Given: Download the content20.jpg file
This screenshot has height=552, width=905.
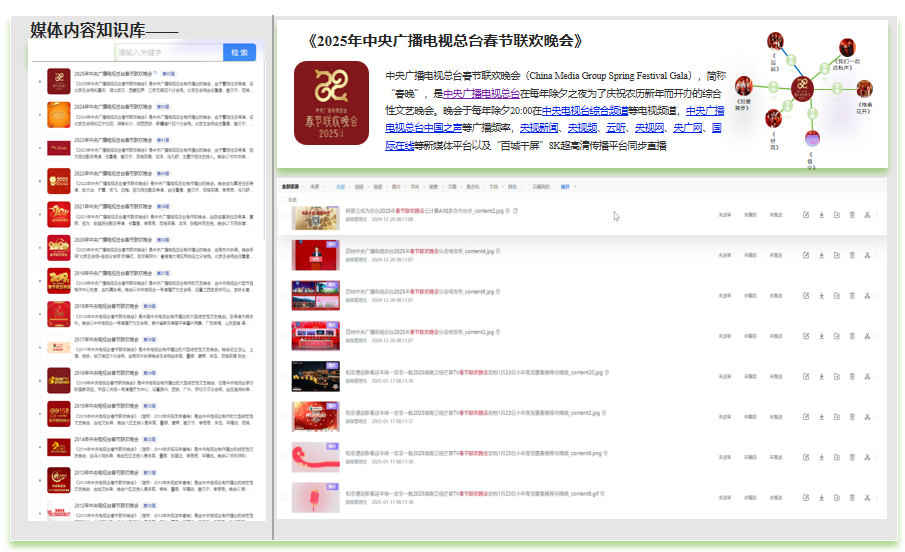Looking at the screenshot, I should point(821,376).
